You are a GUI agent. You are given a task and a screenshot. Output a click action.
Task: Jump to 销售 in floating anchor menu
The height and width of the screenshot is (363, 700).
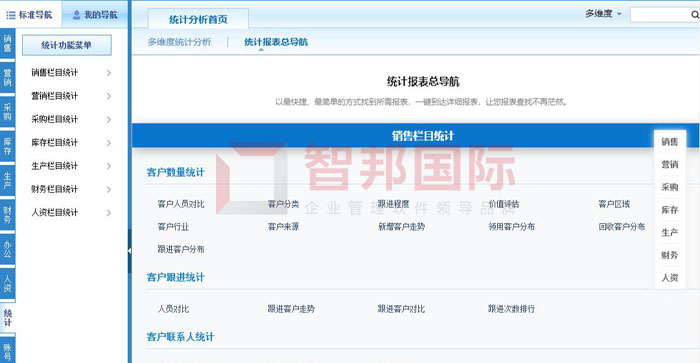coord(670,142)
